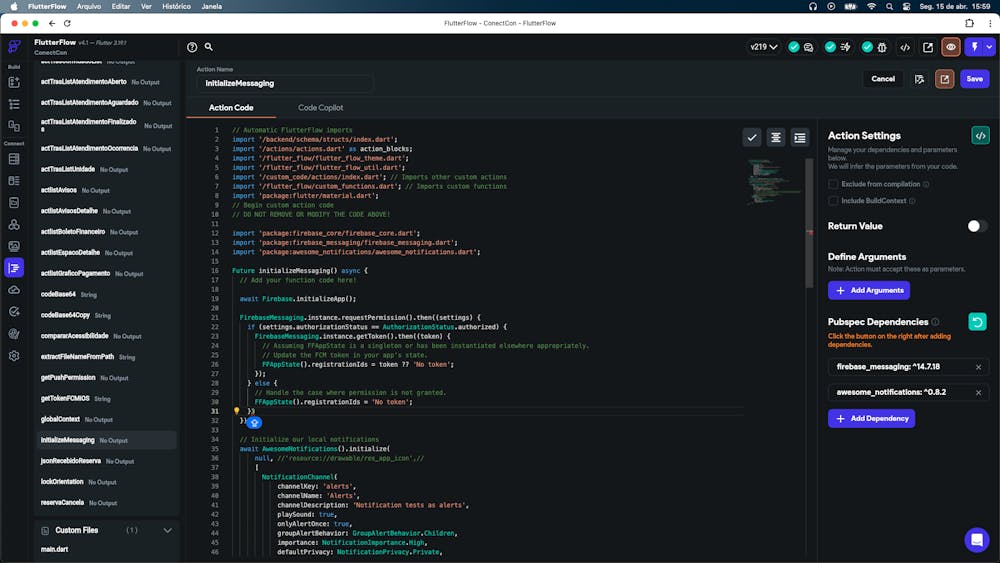
Task: Toggle the Return Value switch
Action: point(977,226)
